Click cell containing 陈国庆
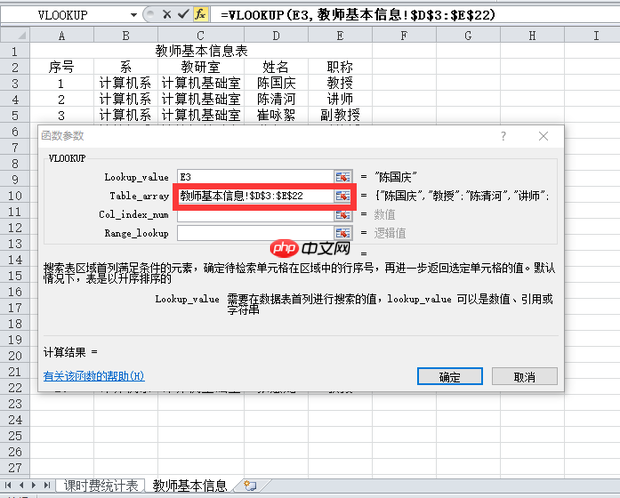620x498 pixels. tap(276, 83)
